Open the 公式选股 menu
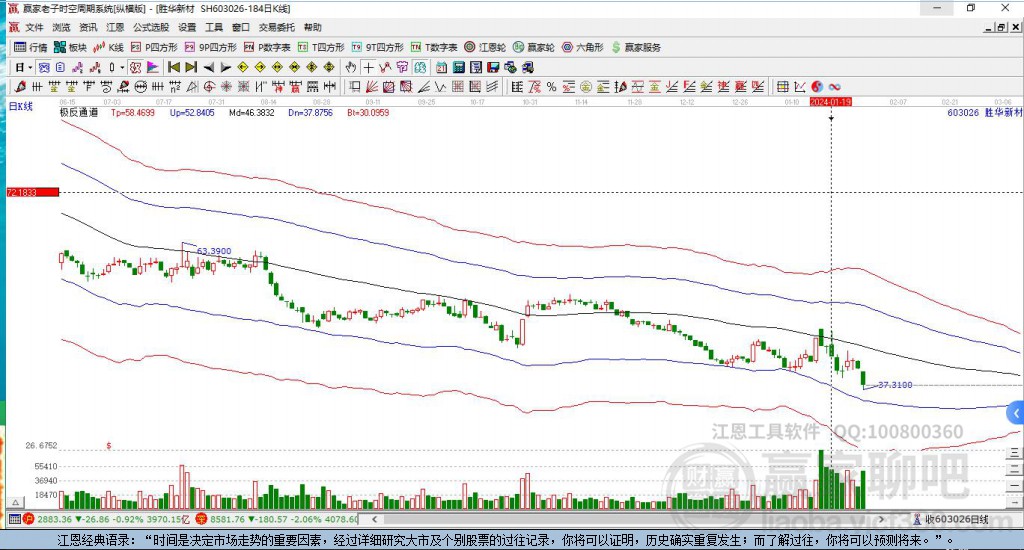The image size is (1024, 550). click(x=151, y=27)
